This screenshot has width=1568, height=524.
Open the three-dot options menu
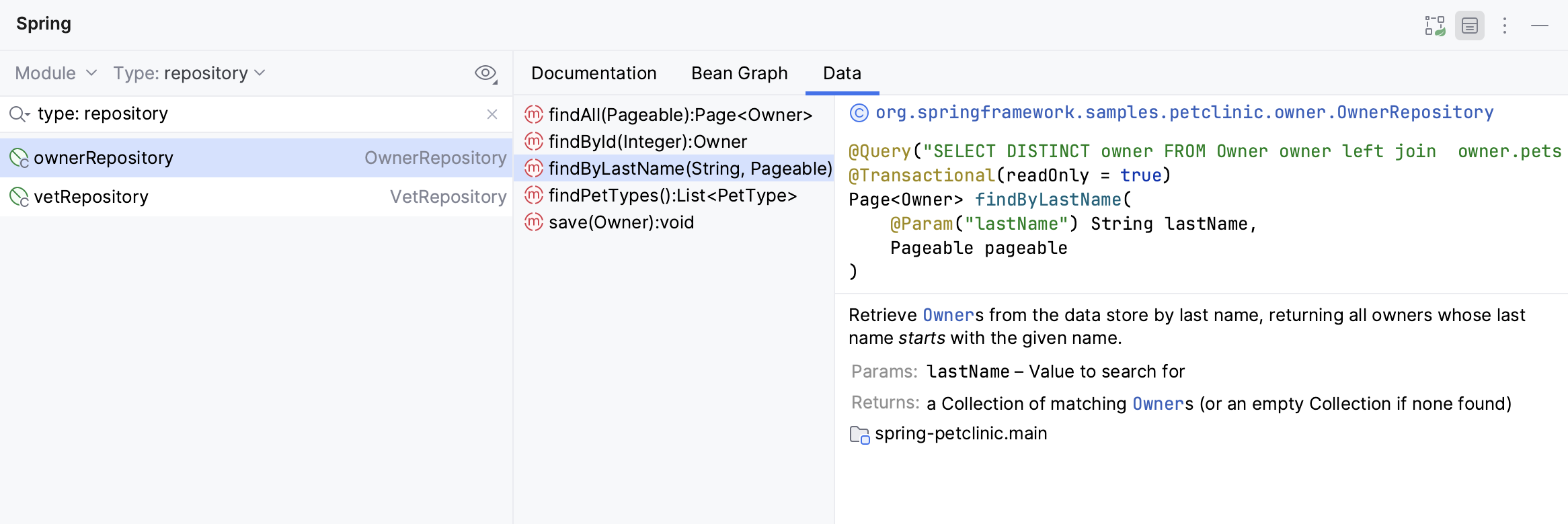(1505, 26)
